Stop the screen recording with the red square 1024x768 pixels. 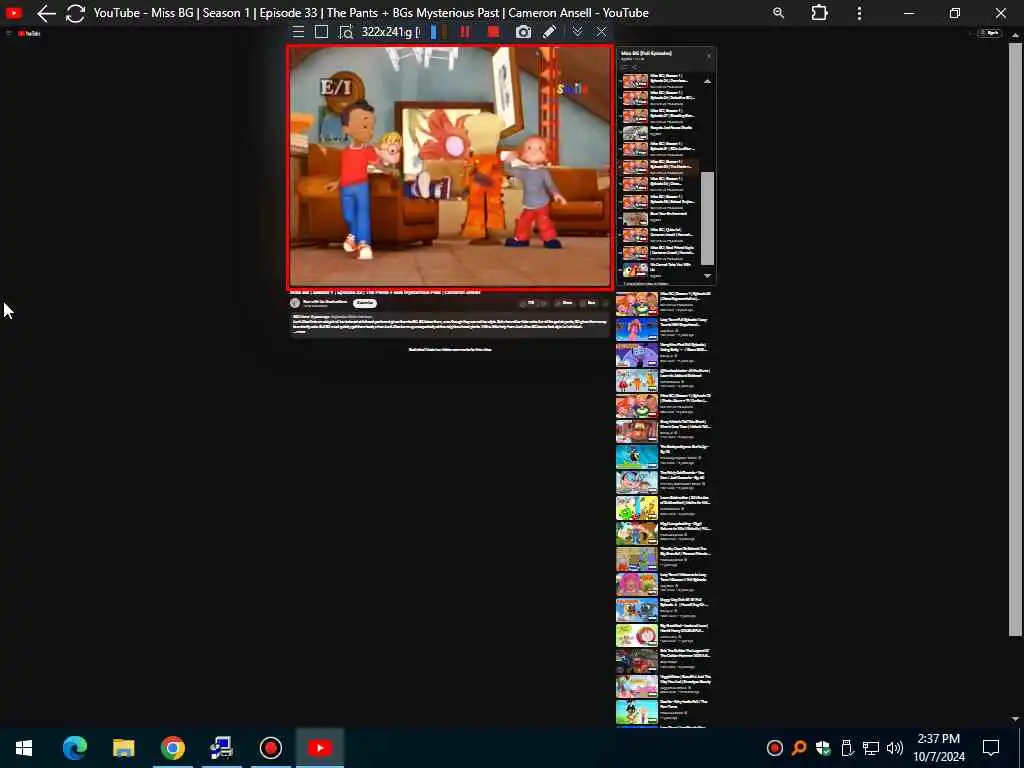pyautogui.click(x=493, y=32)
